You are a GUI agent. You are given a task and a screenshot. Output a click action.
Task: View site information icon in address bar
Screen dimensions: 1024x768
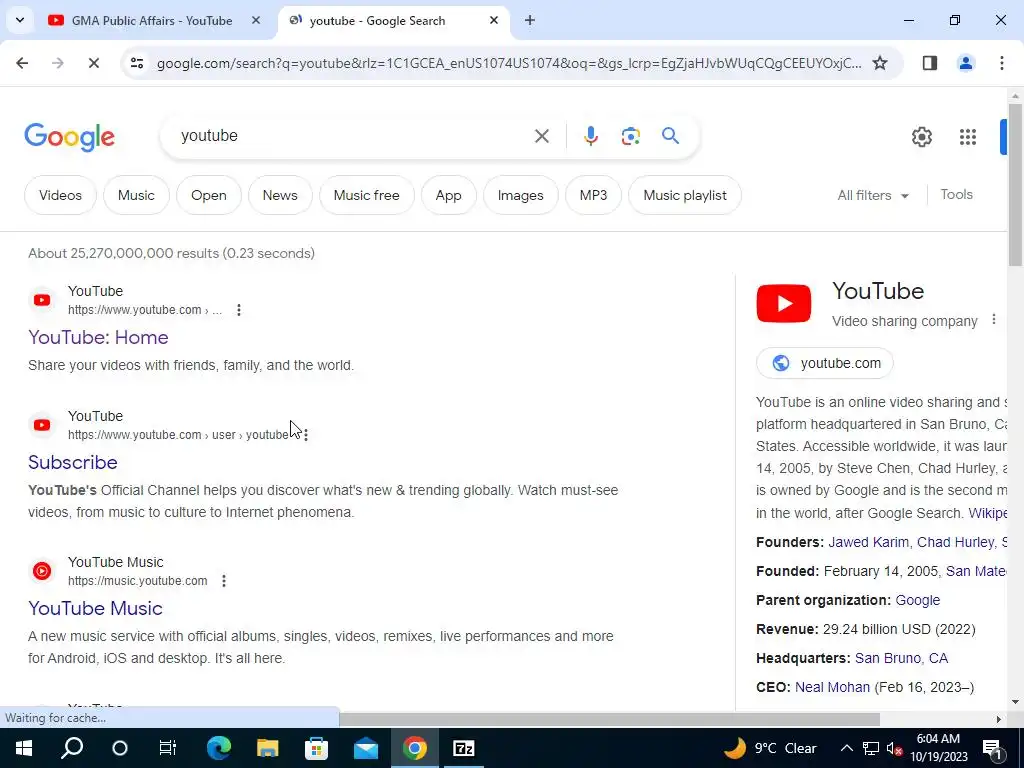pyautogui.click(x=136, y=63)
